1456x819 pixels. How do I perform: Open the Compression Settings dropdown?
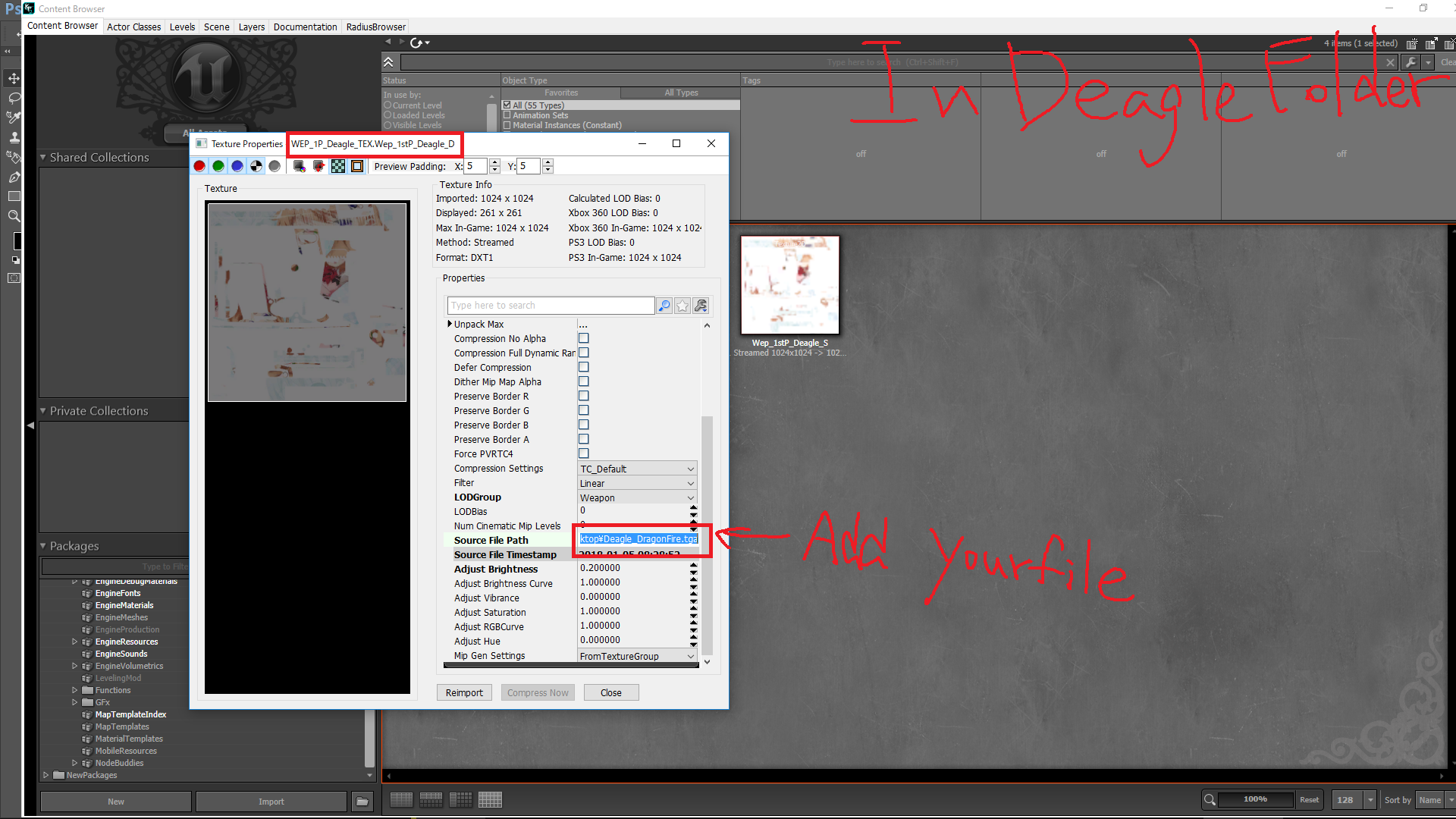637,469
